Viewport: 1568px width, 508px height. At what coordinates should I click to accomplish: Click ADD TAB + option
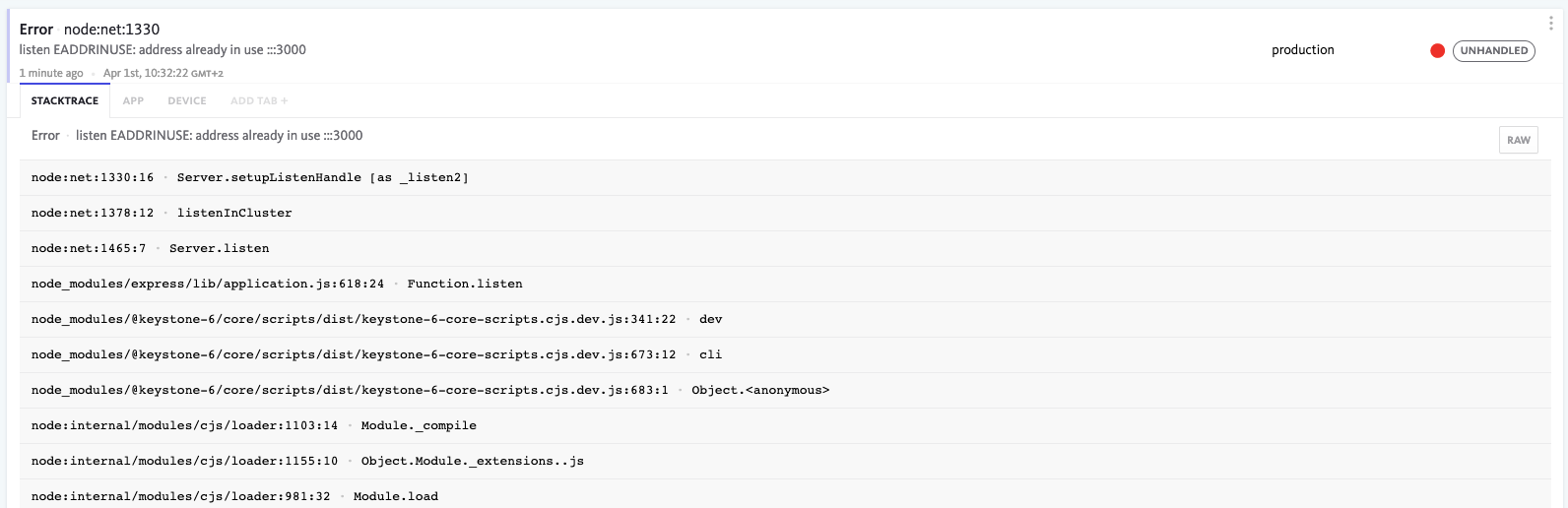click(259, 100)
